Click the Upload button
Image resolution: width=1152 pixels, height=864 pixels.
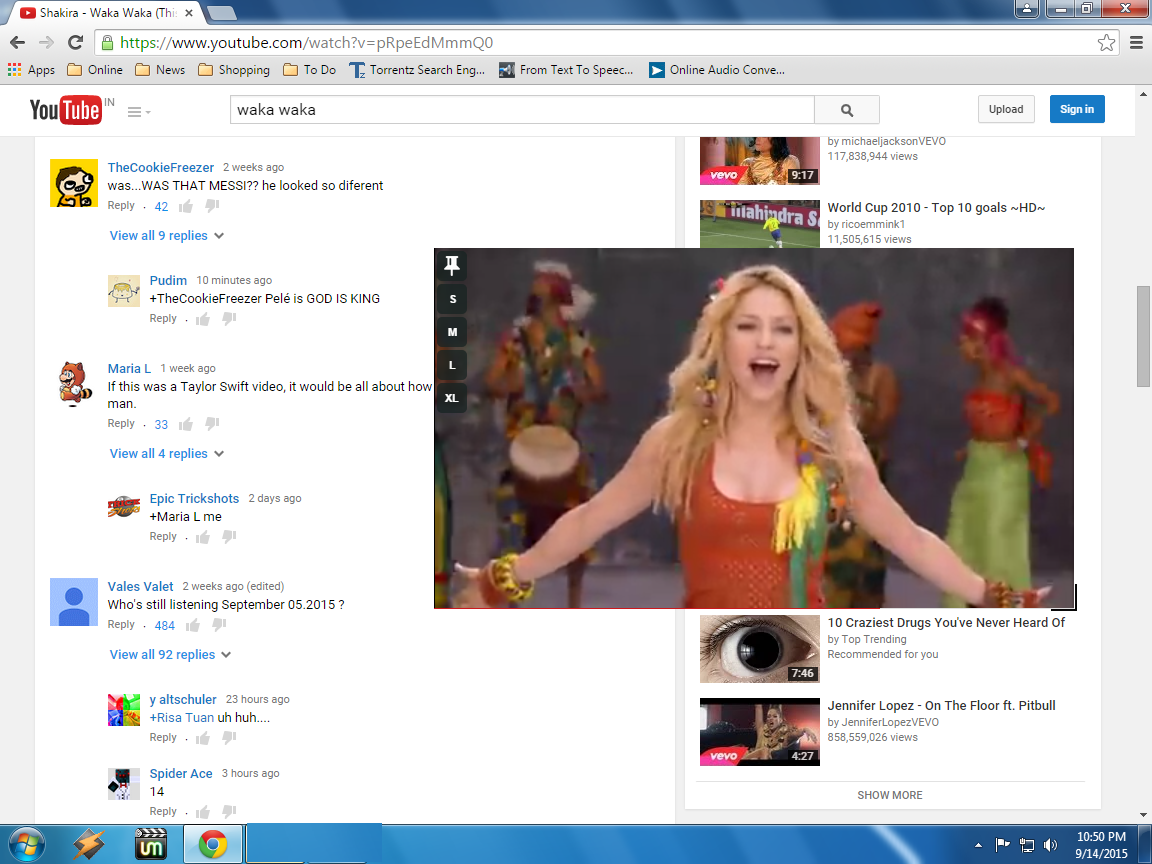pos(1006,109)
